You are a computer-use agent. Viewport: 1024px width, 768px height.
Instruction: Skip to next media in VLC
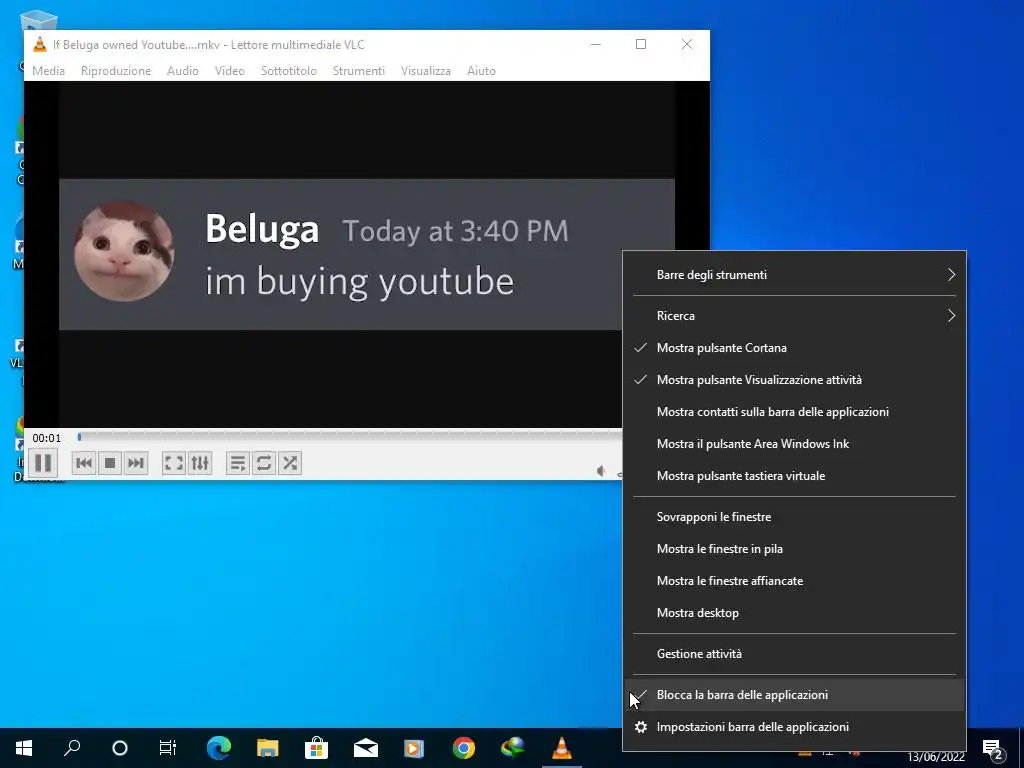pyautogui.click(x=136, y=463)
